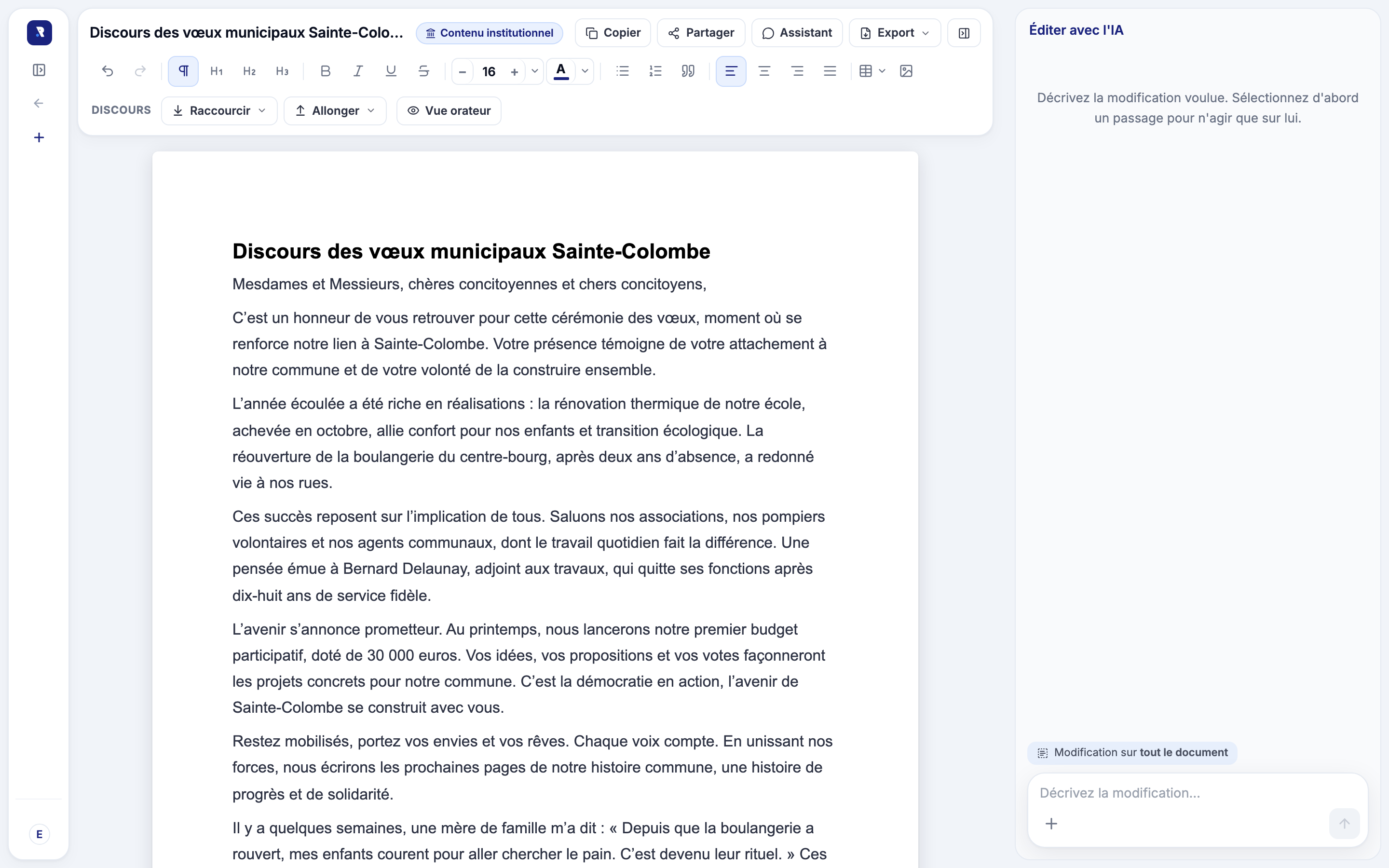Click Modification sur tout le document chip

pyautogui.click(x=1132, y=753)
